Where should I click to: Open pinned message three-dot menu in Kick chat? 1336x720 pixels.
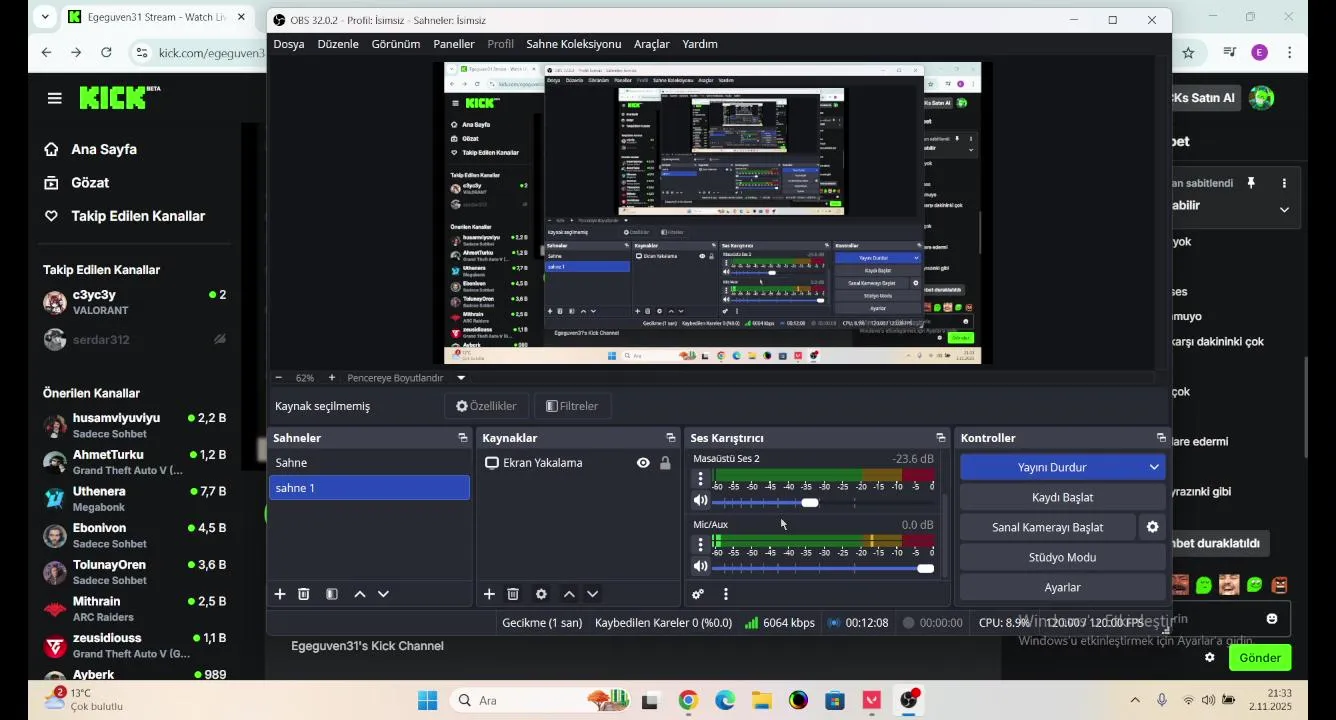point(1284,183)
